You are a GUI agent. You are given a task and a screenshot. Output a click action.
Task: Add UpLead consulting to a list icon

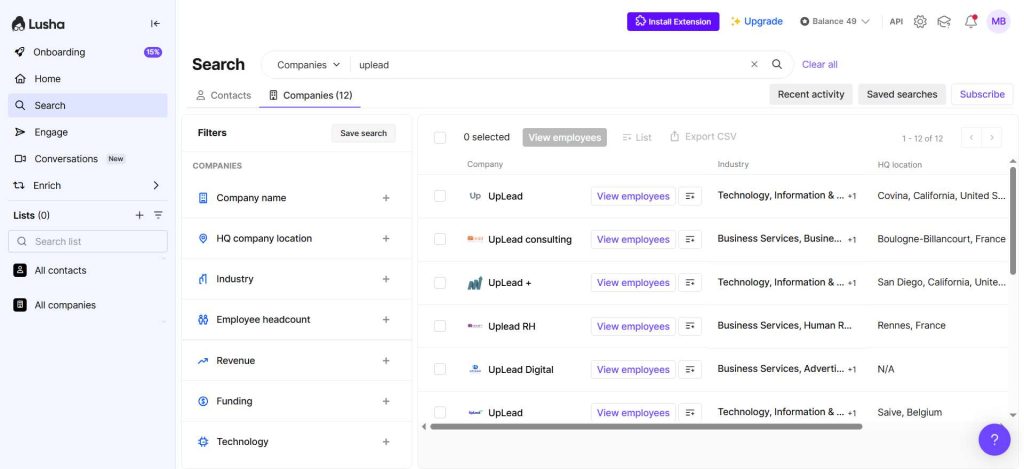pos(690,240)
